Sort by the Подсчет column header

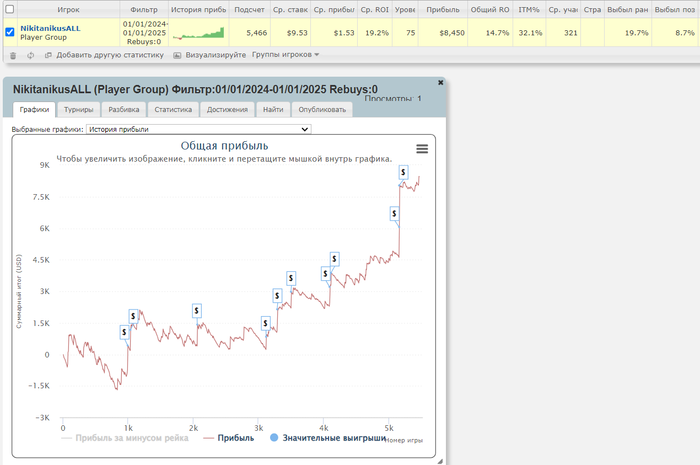click(x=250, y=9)
